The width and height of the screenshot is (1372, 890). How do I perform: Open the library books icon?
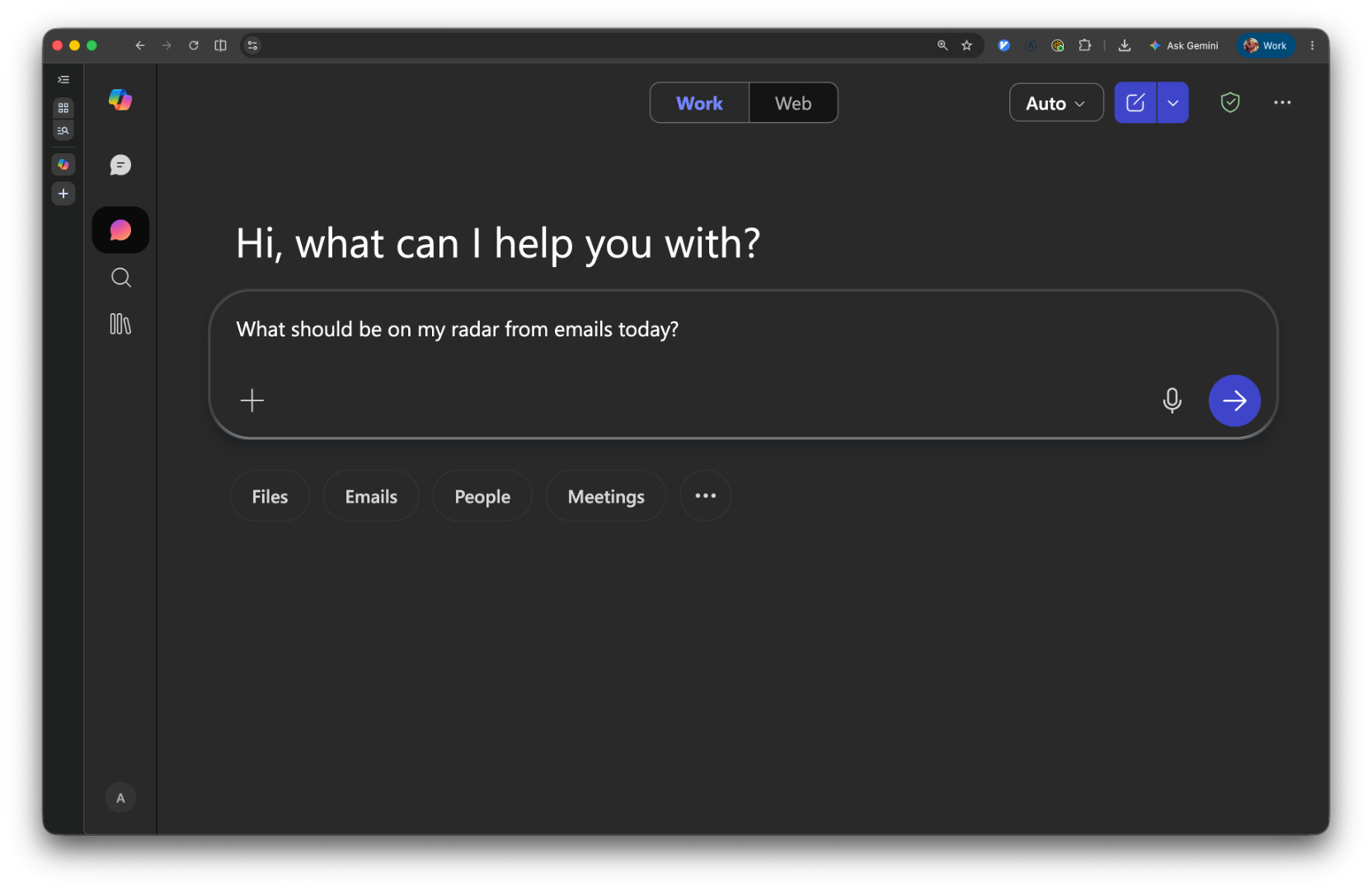(120, 324)
